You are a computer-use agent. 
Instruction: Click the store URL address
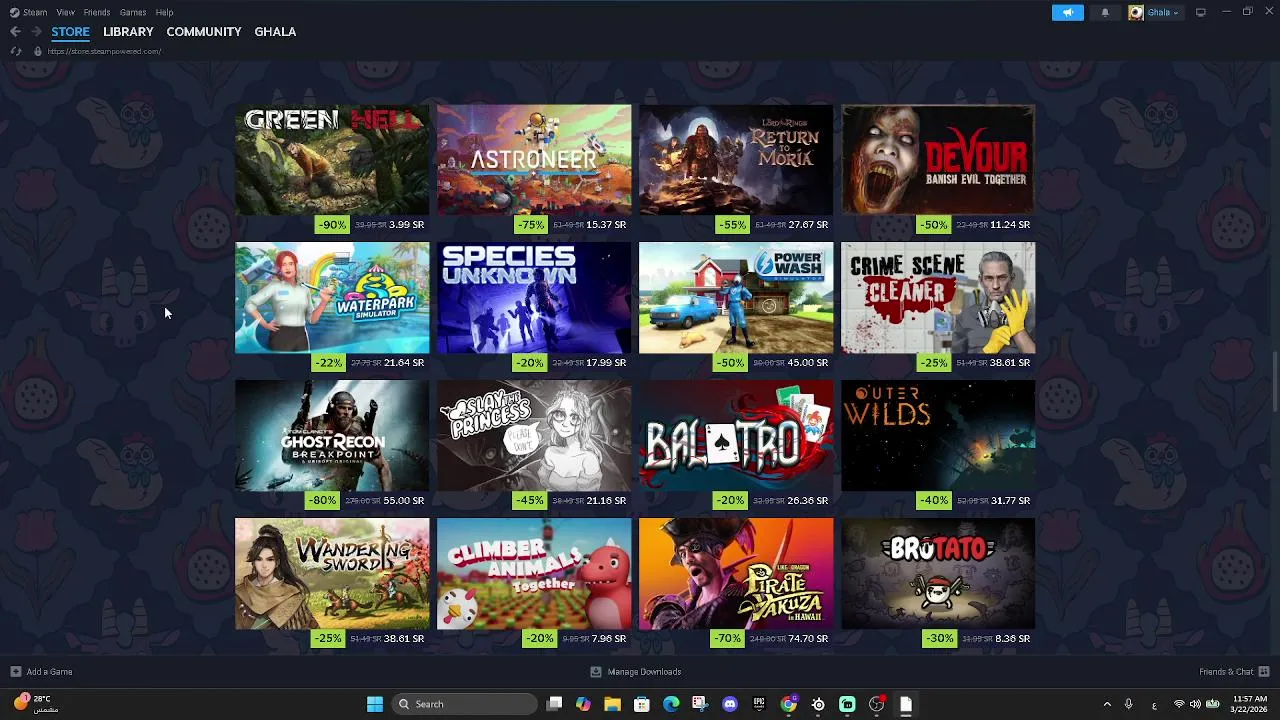[x=104, y=51]
